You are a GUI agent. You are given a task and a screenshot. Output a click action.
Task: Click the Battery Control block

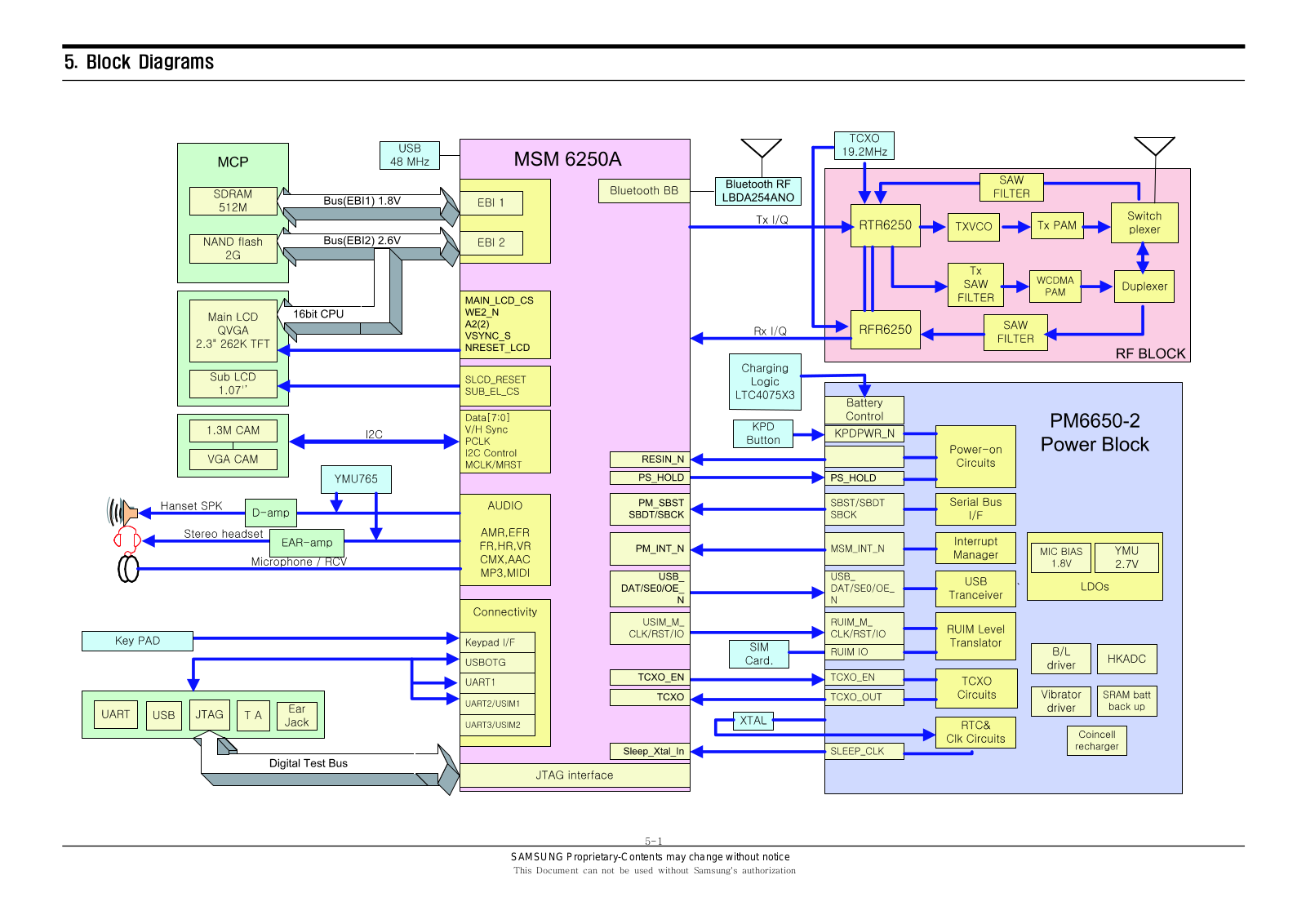(864, 410)
